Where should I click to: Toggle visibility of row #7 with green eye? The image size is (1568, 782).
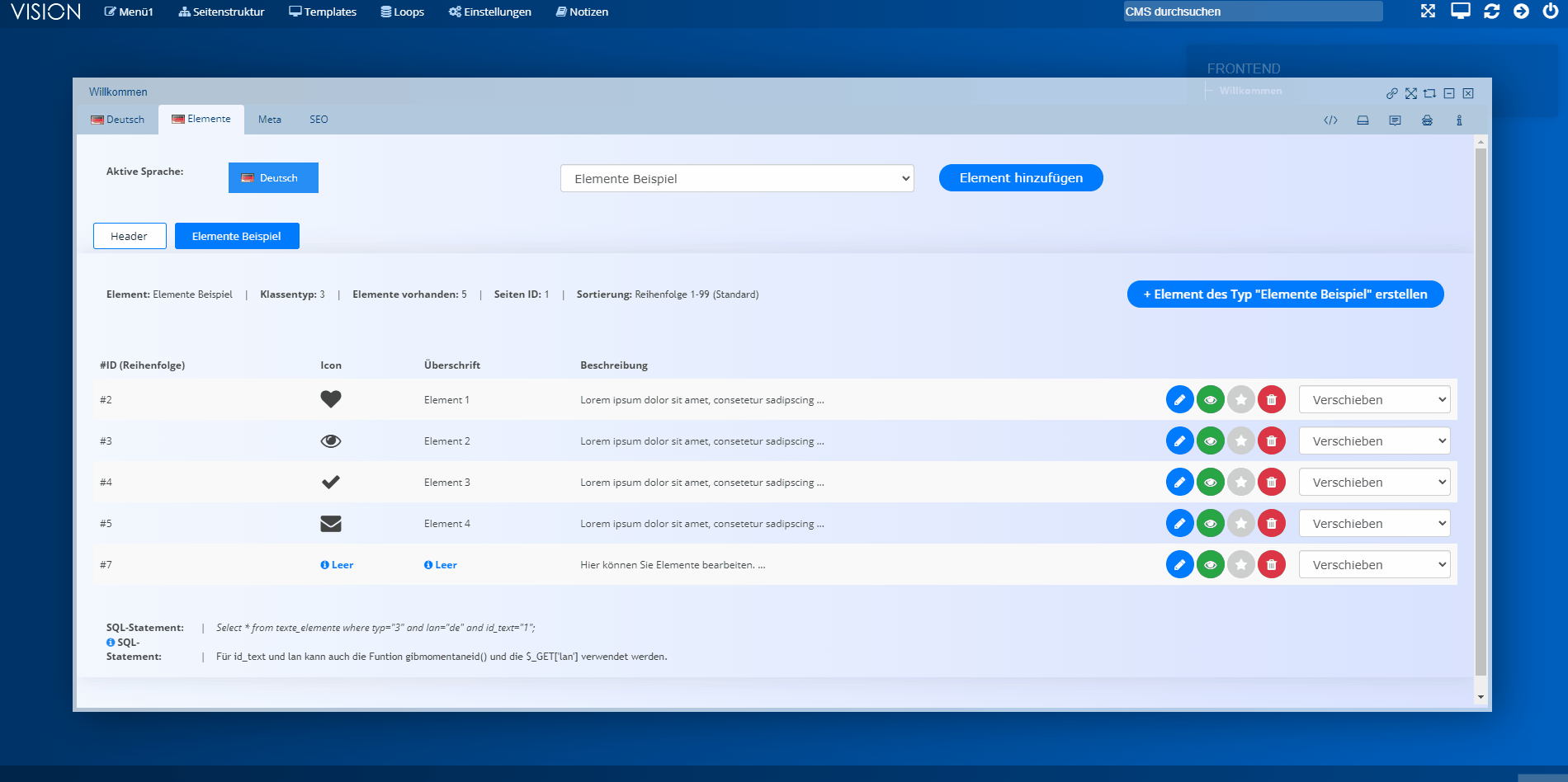1210,565
